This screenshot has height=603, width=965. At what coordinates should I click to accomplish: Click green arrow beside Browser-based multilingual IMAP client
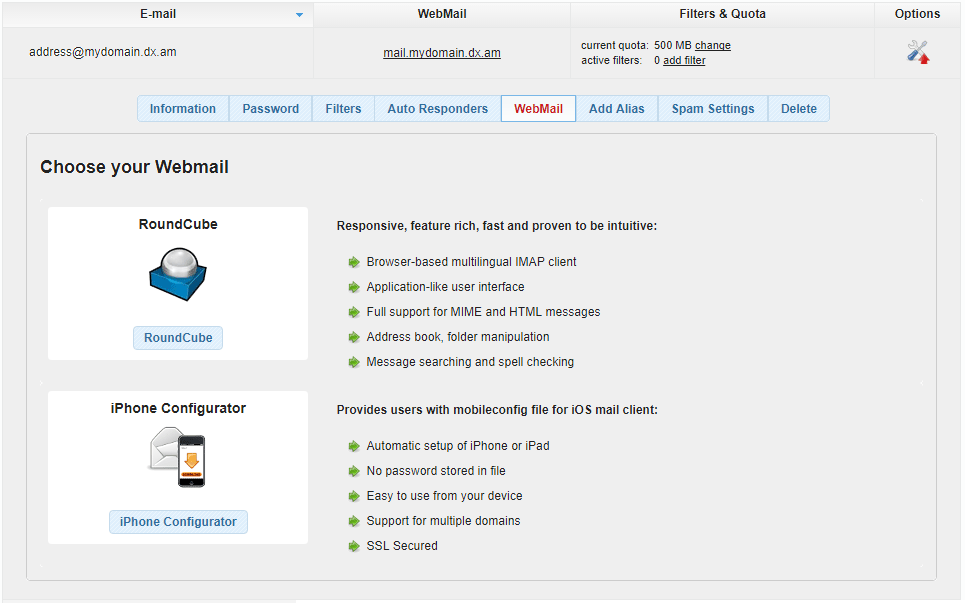tap(353, 262)
